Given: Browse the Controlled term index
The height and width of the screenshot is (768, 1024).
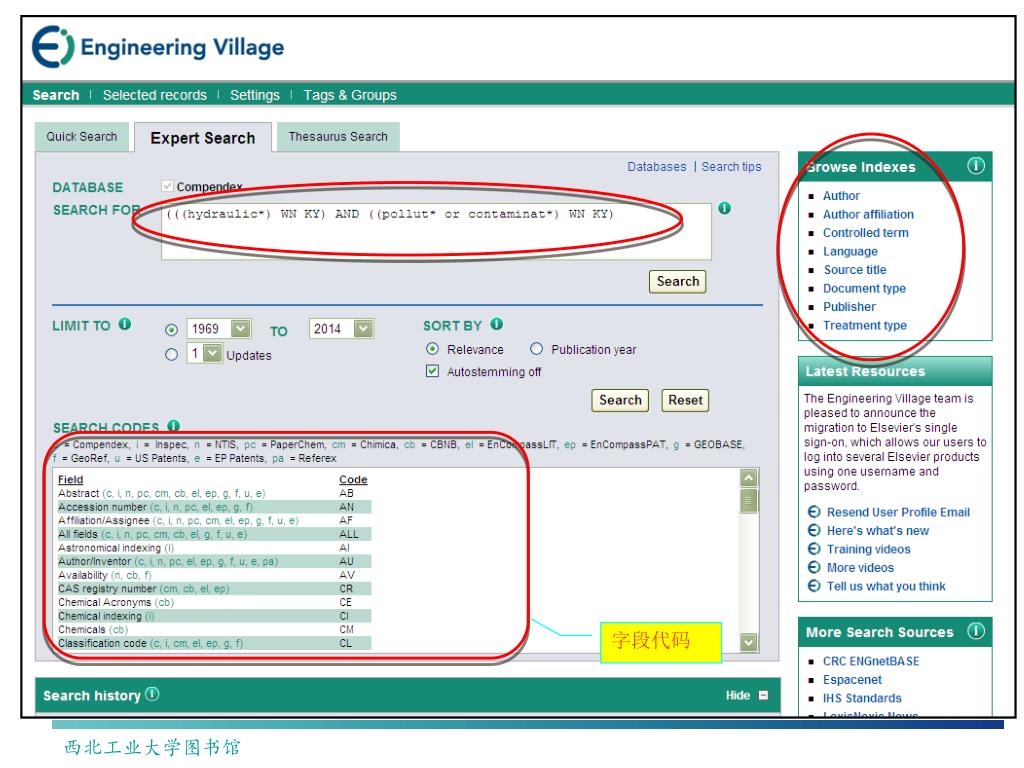Looking at the screenshot, I should (865, 232).
